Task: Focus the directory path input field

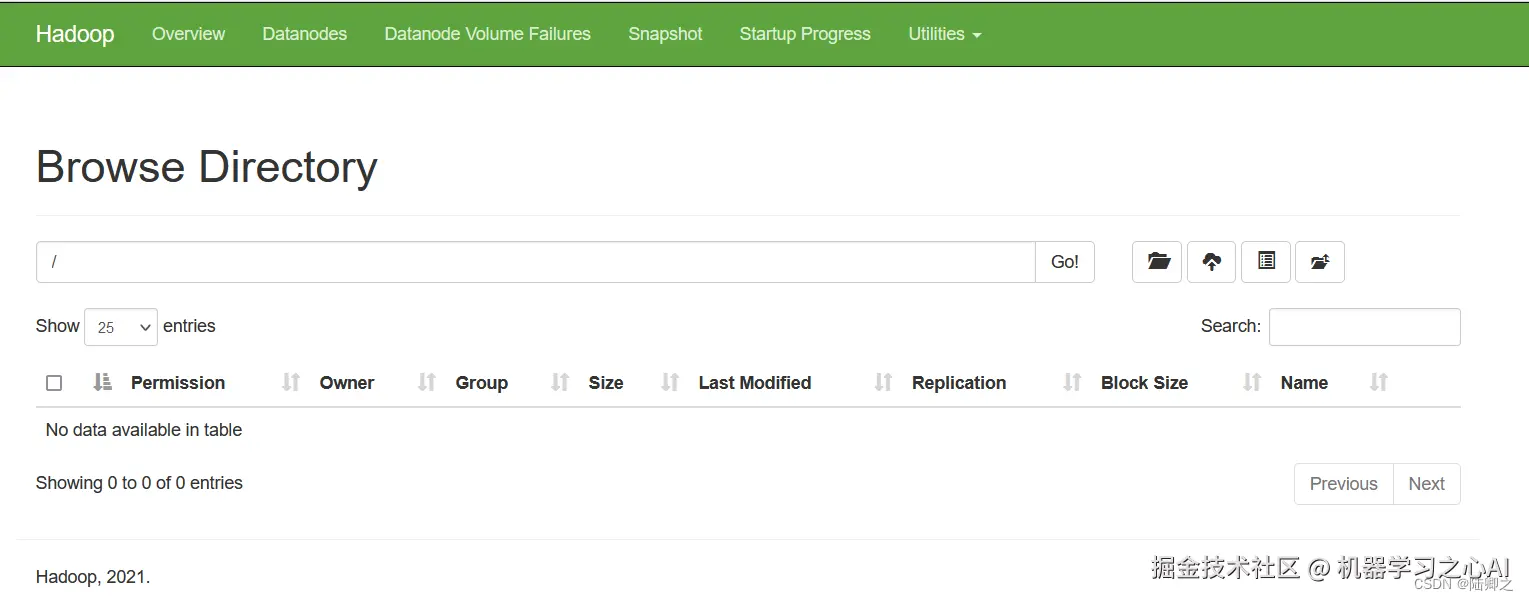Action: coord(535,262)
